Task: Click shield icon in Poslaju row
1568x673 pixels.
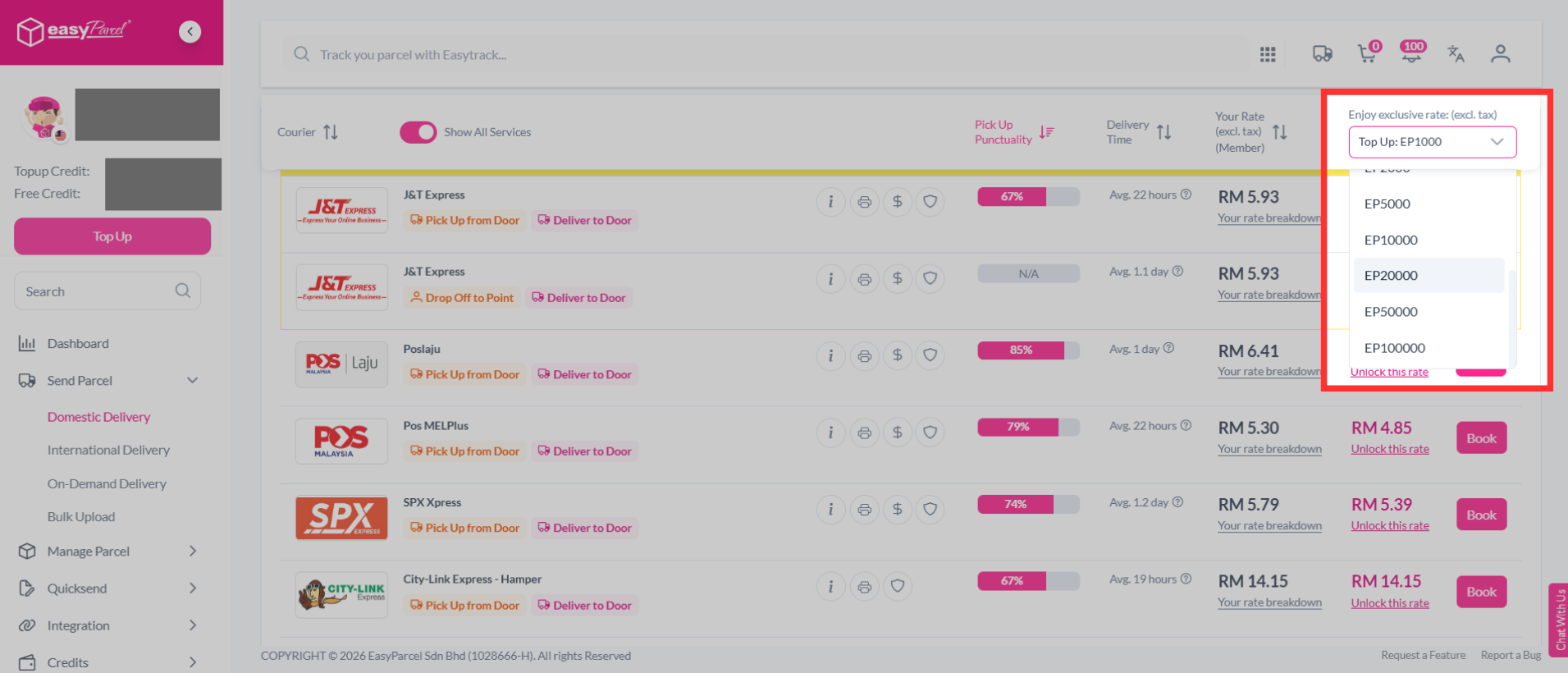Action: (930, 355)
